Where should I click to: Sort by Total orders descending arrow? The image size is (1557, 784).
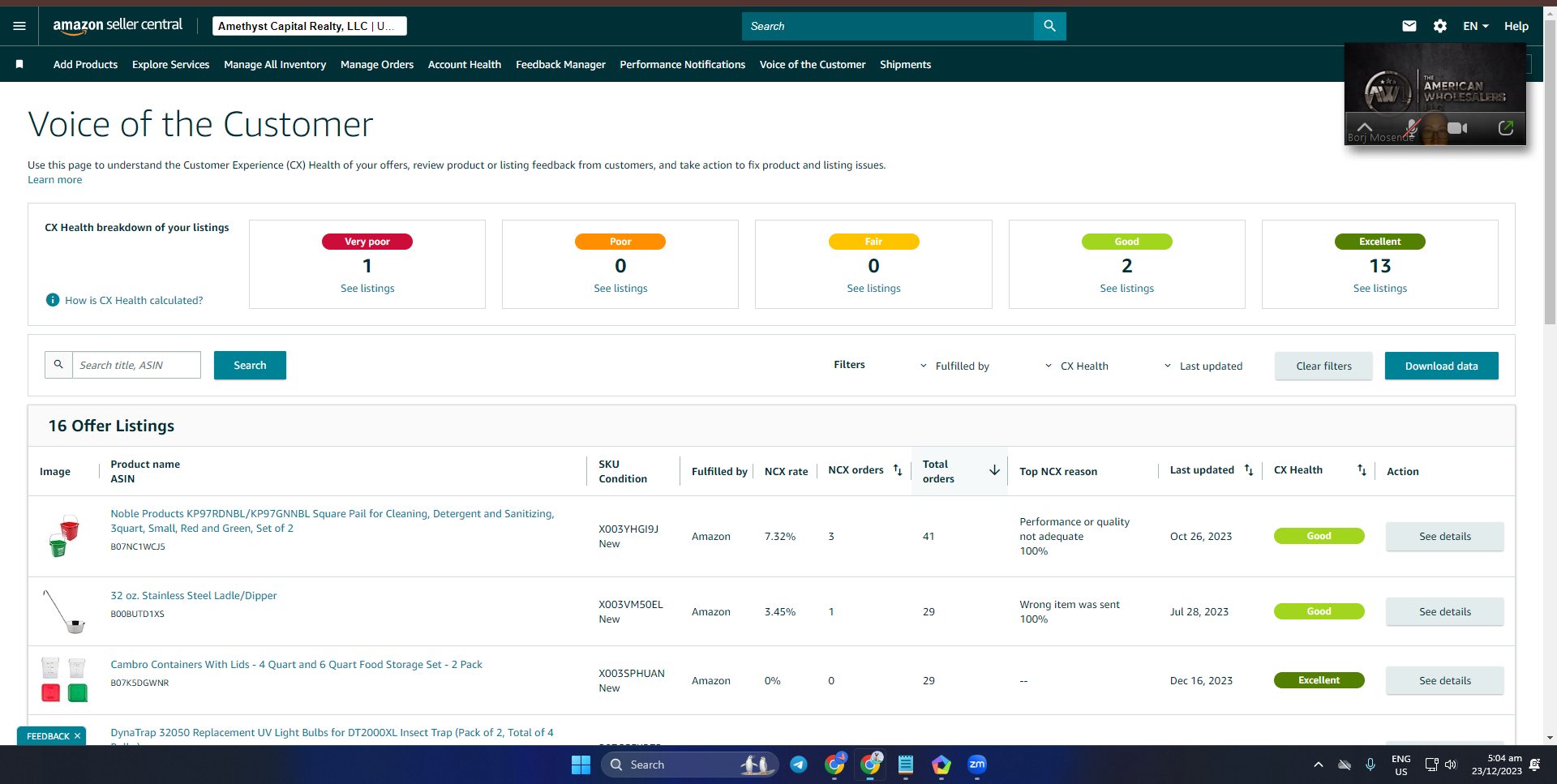994,470
